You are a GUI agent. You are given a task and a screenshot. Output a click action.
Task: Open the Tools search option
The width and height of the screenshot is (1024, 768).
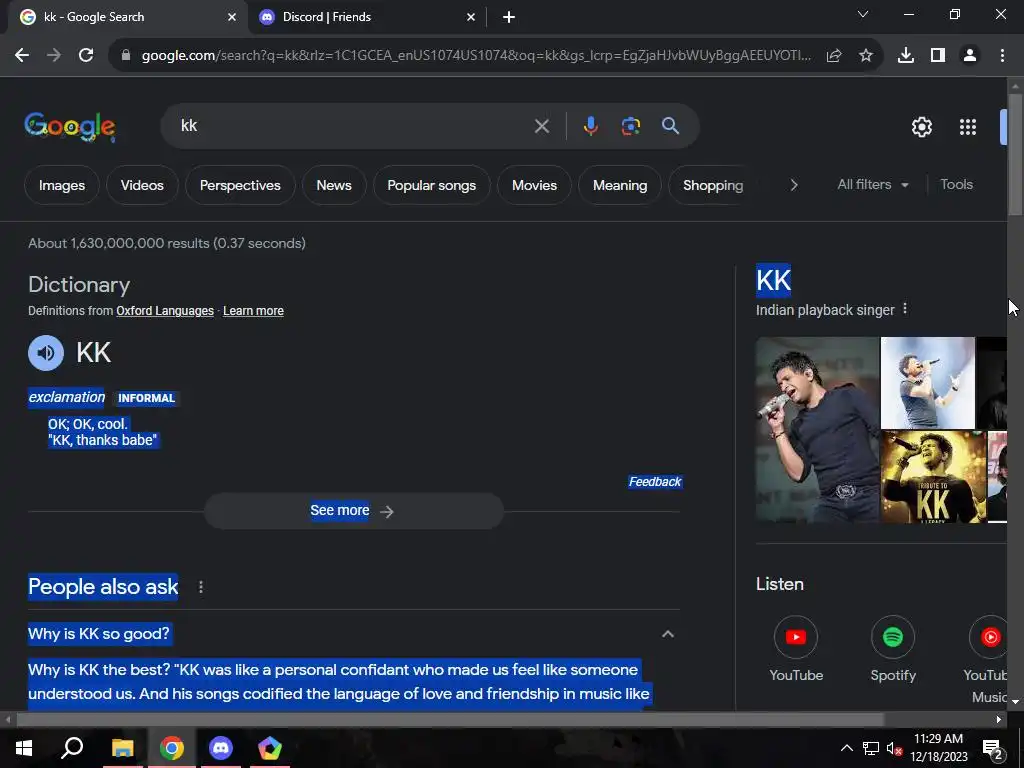coord(956,185)
